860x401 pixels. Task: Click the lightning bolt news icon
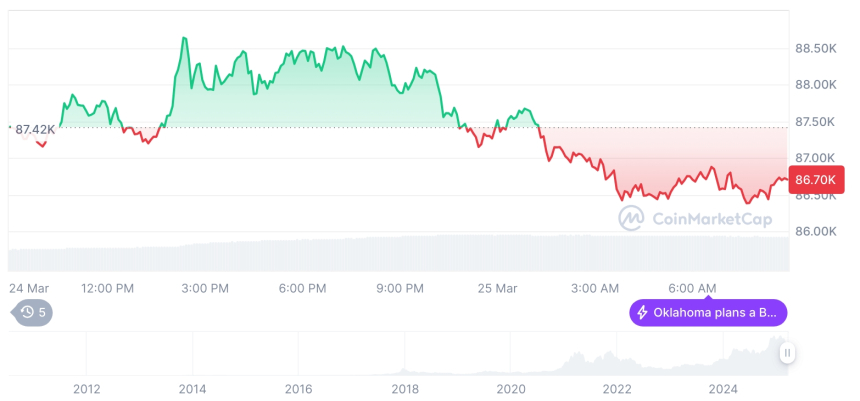pos(642,313)
